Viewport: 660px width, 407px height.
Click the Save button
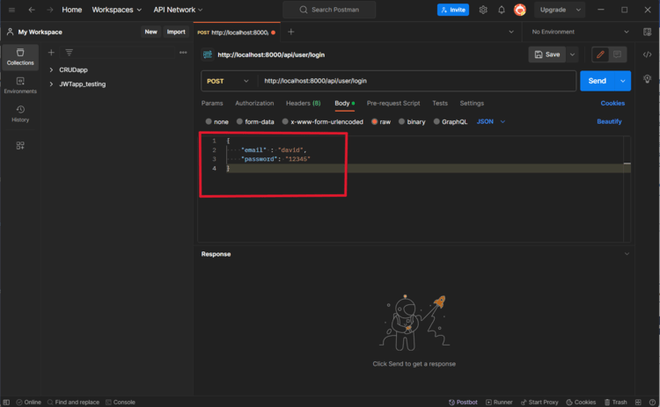pos(547,54)
